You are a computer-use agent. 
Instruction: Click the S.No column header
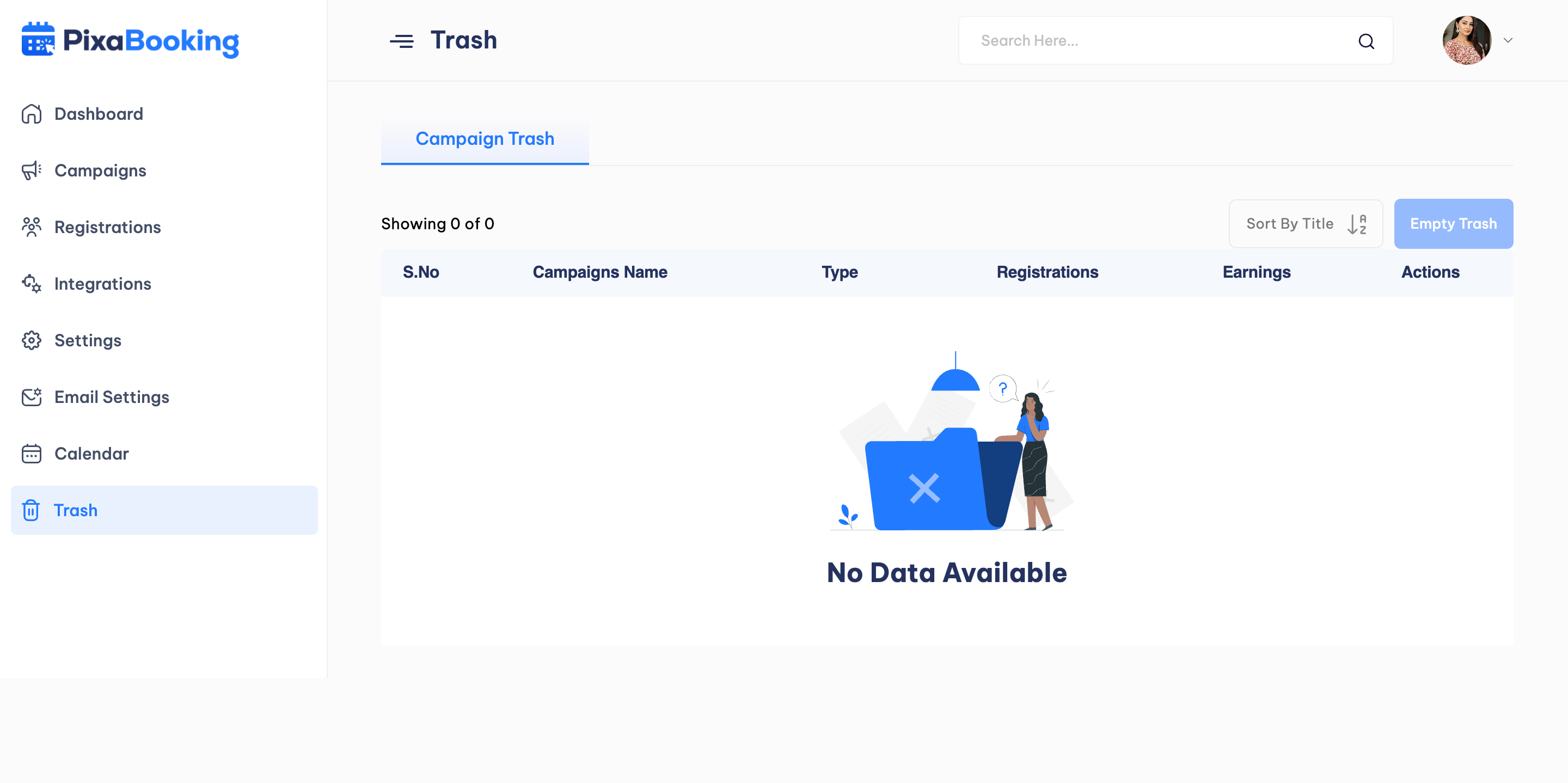pos(421,272)
